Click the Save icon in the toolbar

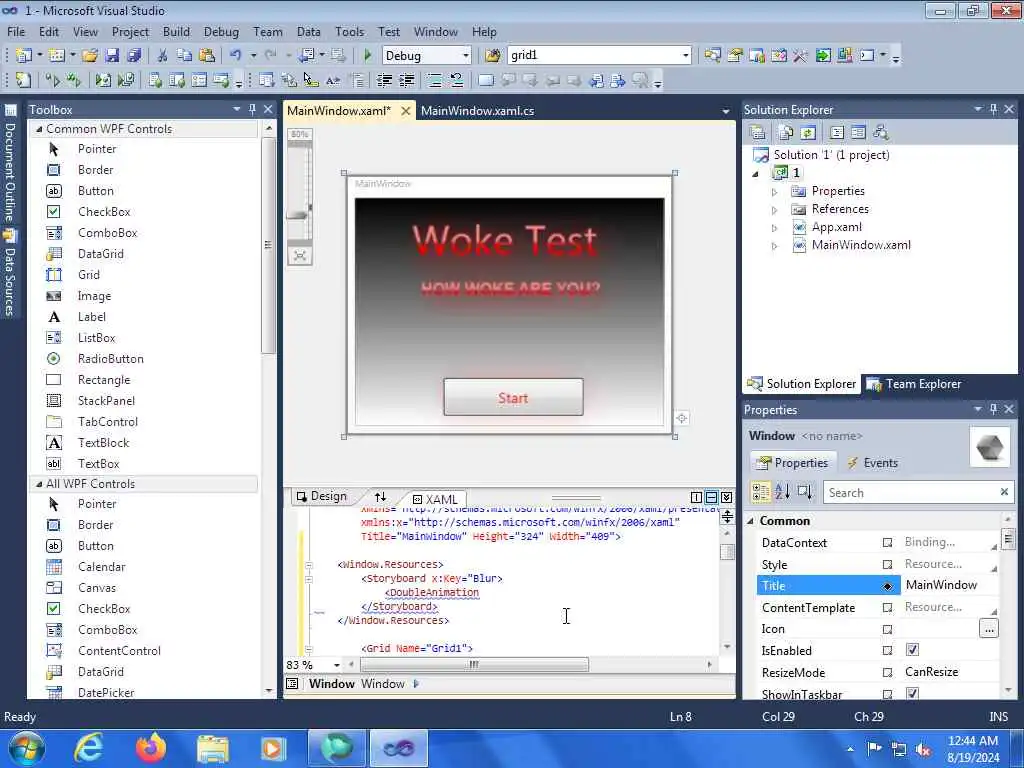[x=112, y=56]
